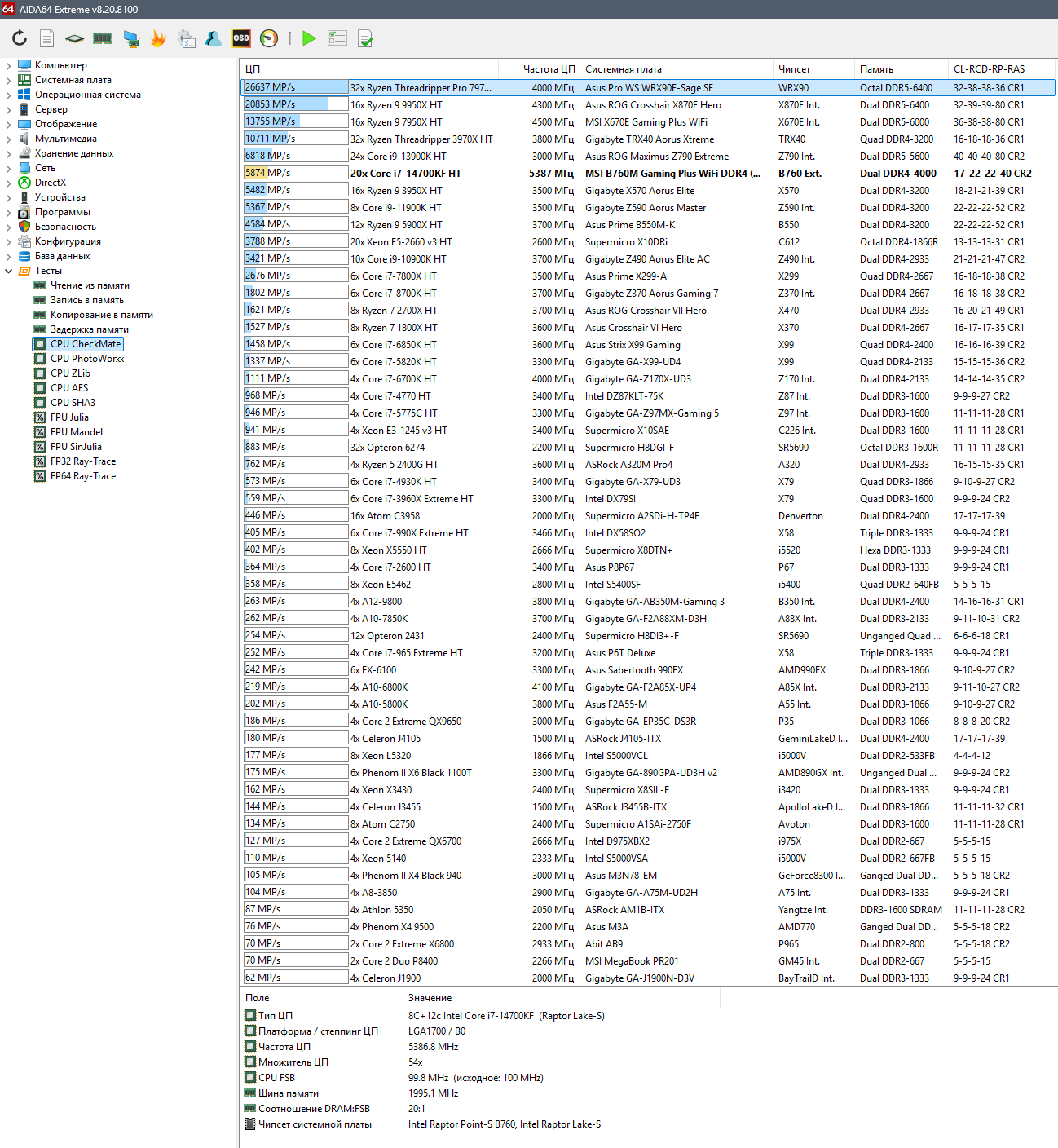Click the square icon beside CPU AES

[x=40, y=388]
